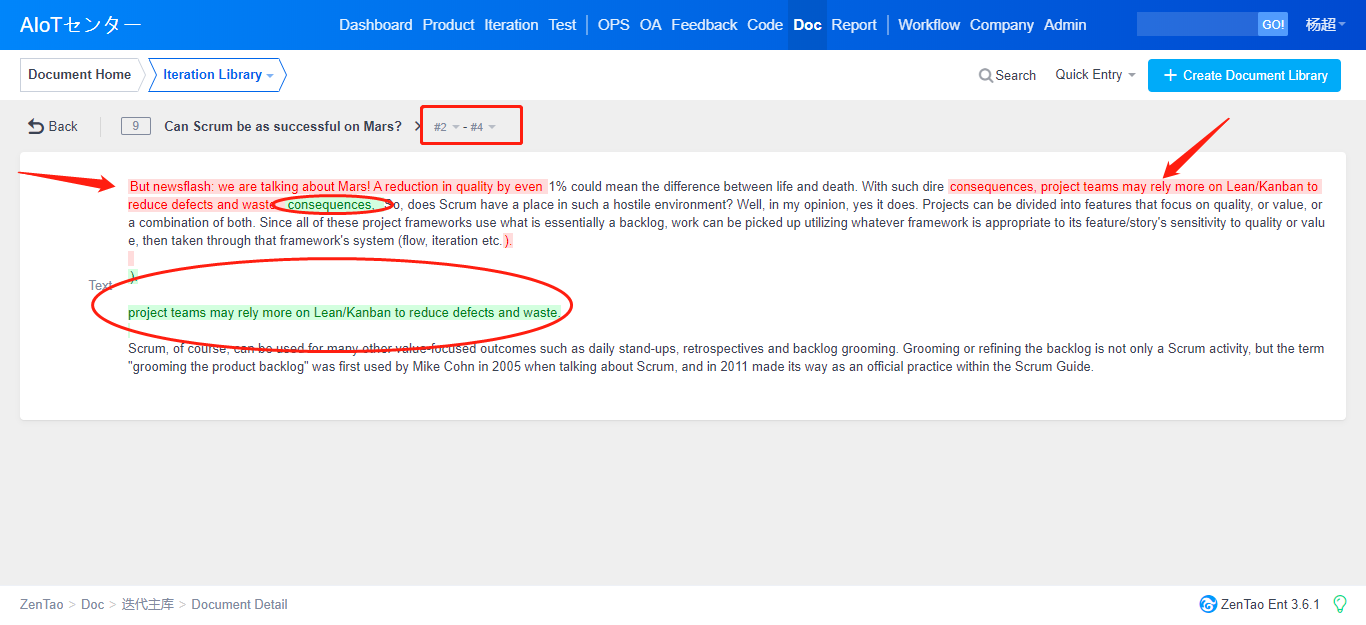Open the #2 version dropdown
The width and height of the screenshot is (1366, 625).
pyautogui.click(x=446, y=127)
